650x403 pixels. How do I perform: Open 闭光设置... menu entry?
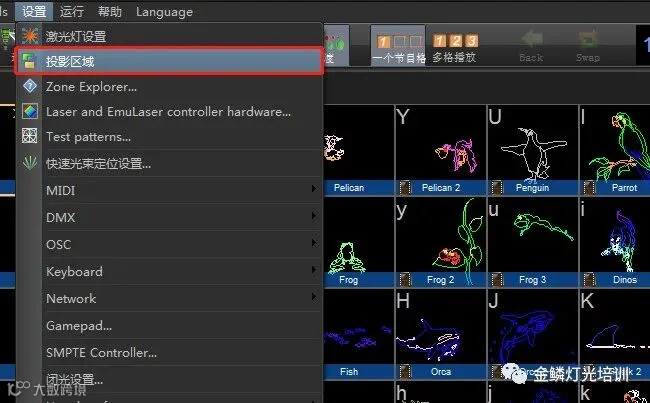[169, 379]
